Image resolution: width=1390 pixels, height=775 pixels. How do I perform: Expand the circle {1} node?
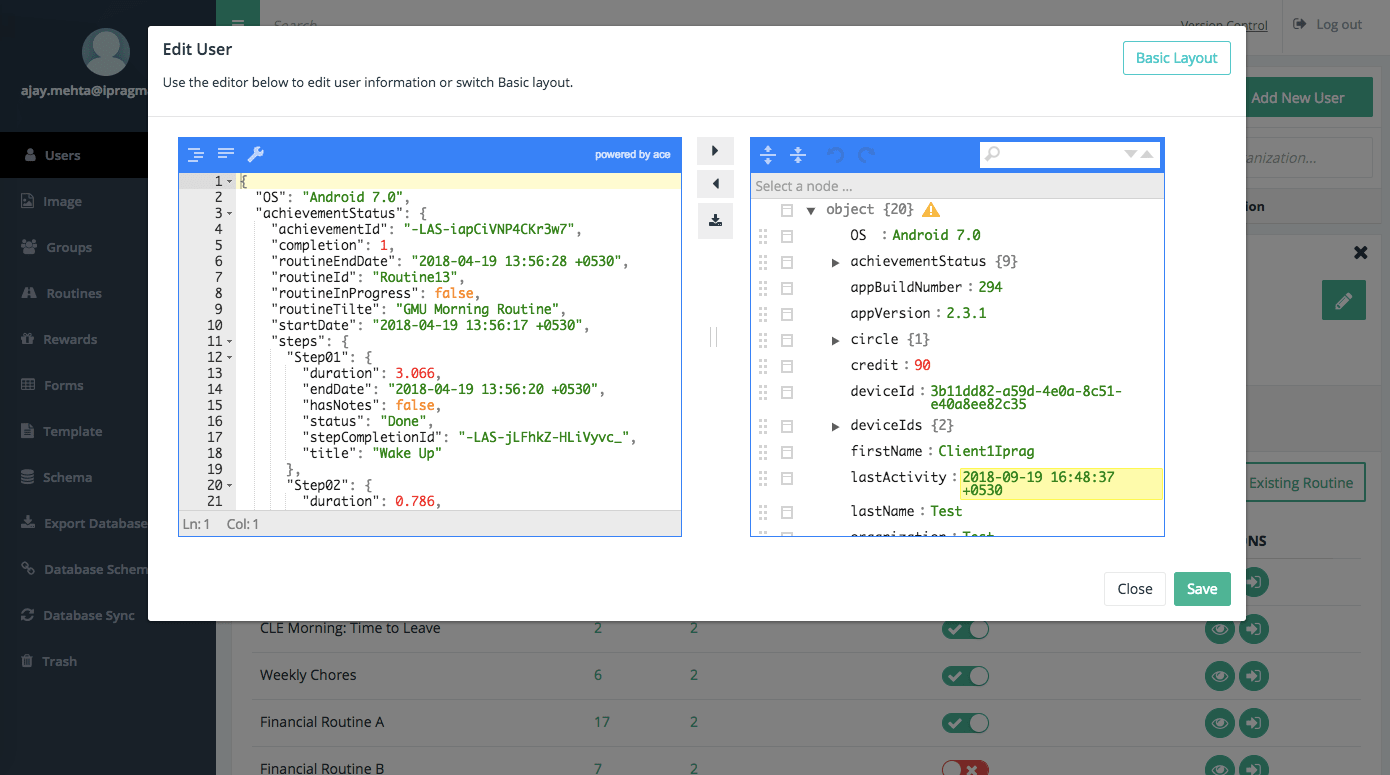(x=836, y=340)
